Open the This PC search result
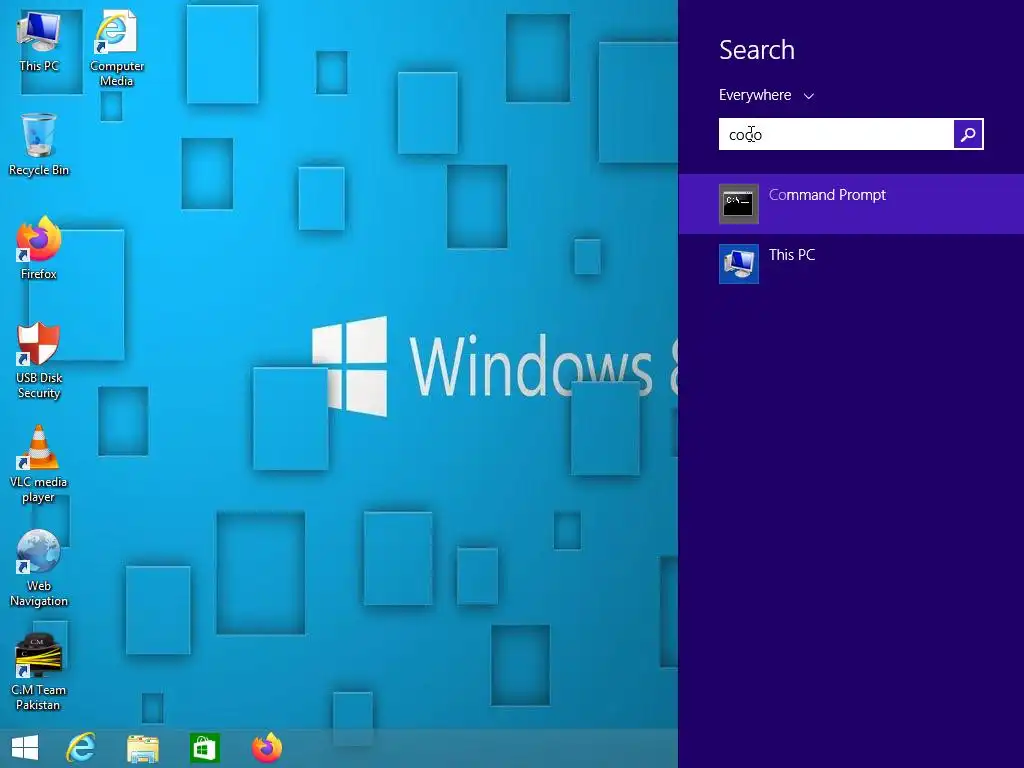Image resolution: width=1024 pixels, height=768 pixels. pyautogui.click(x=851, y=264)
